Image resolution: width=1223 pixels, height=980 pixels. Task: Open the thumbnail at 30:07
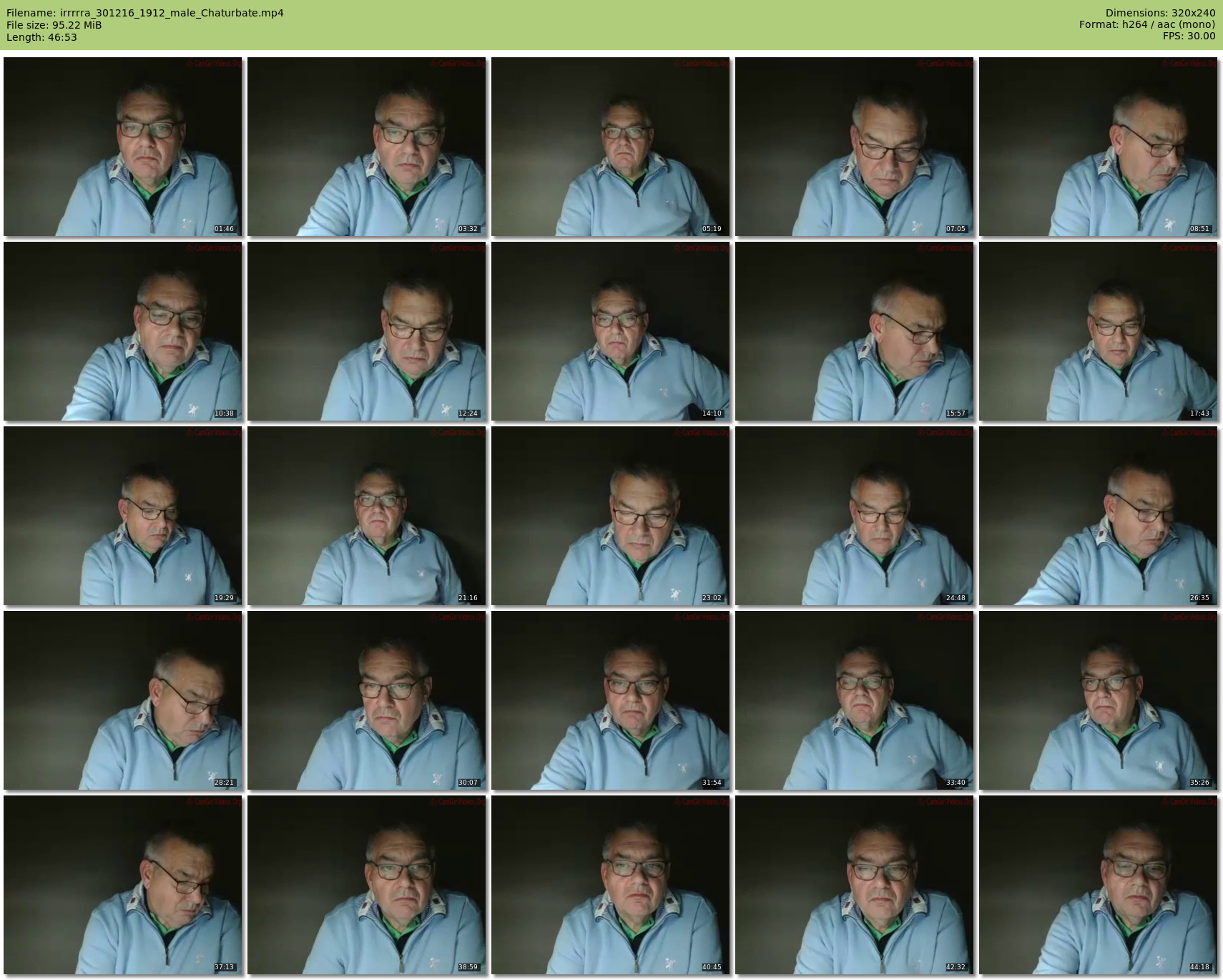[367, 700]
